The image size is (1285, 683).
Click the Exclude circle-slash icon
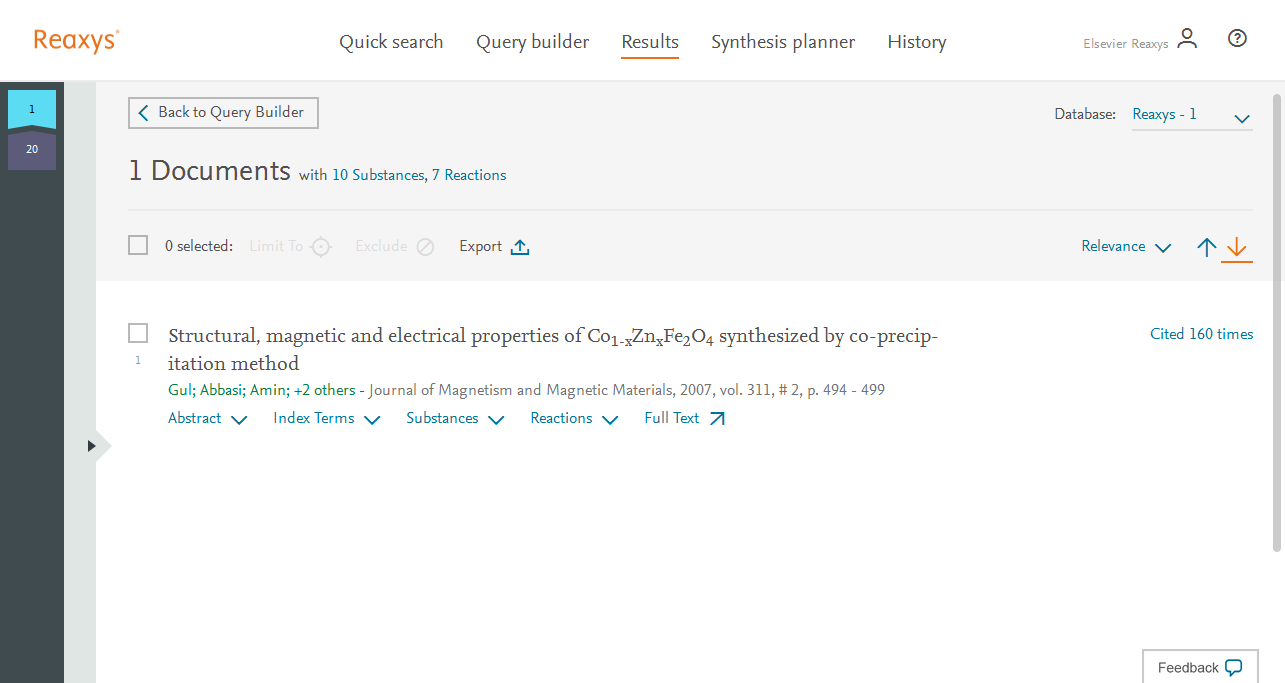(x=425, y=247)
